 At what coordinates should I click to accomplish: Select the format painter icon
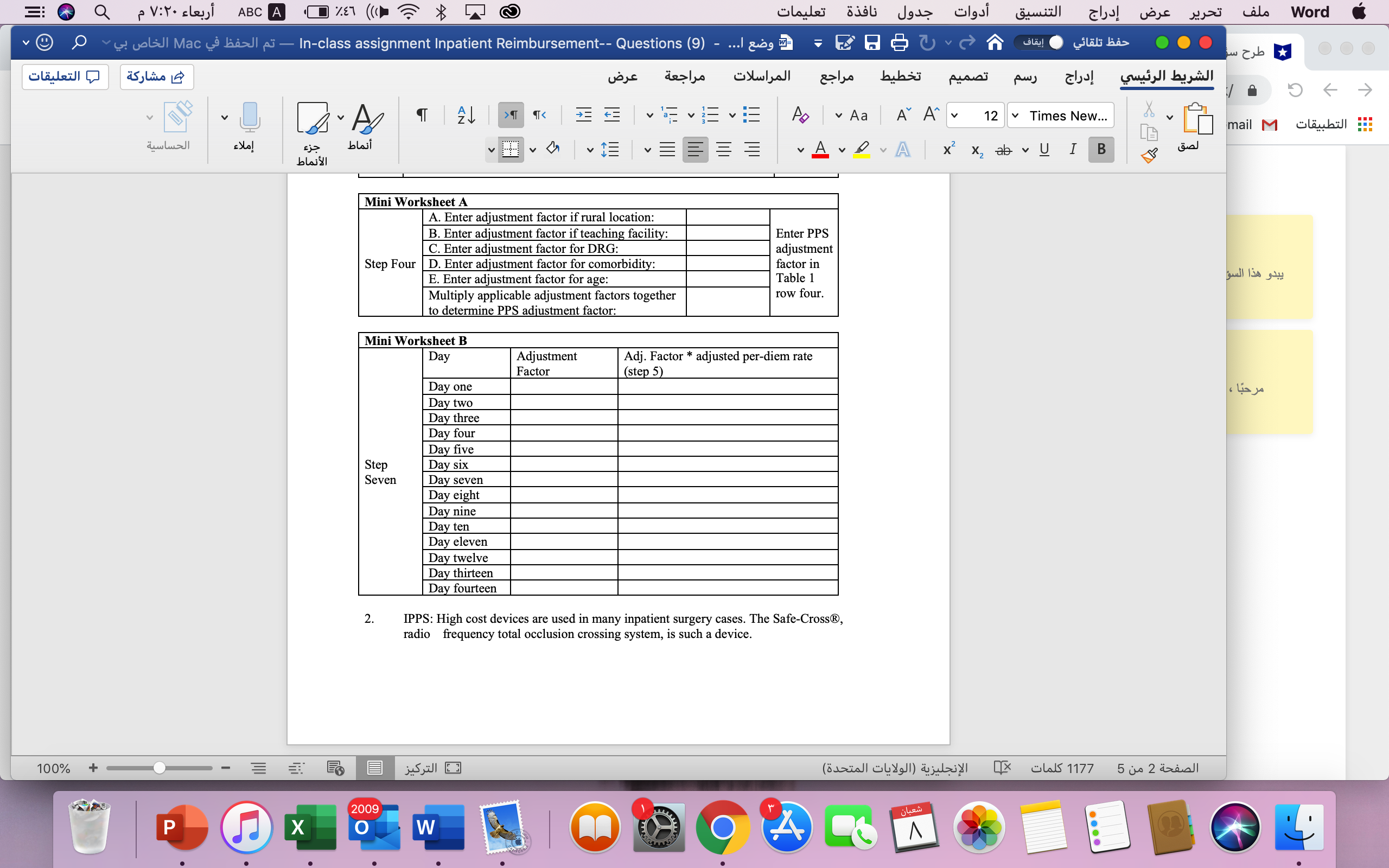(1150, 156)
